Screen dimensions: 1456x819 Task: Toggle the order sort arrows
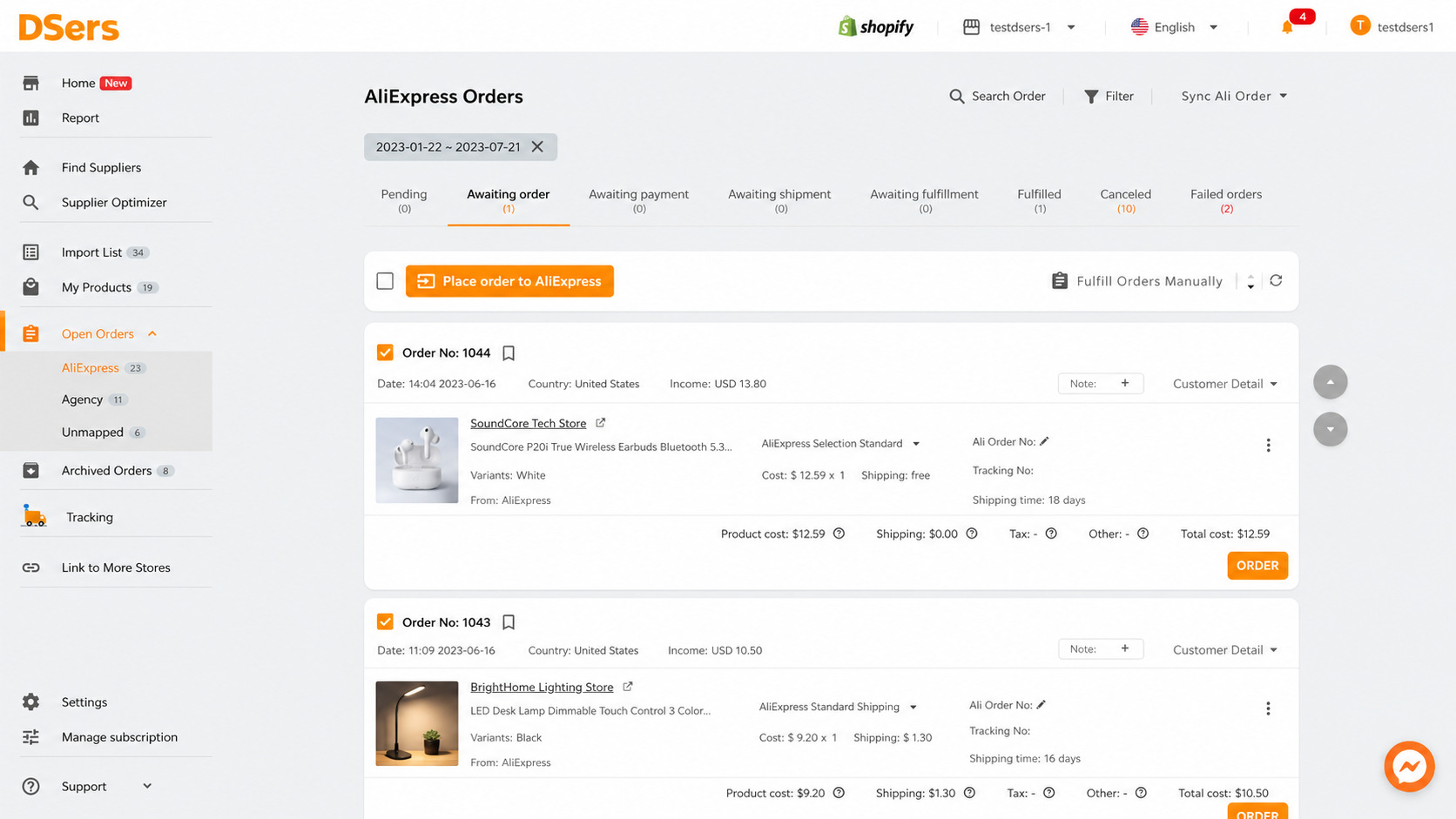click(1250, 281)
